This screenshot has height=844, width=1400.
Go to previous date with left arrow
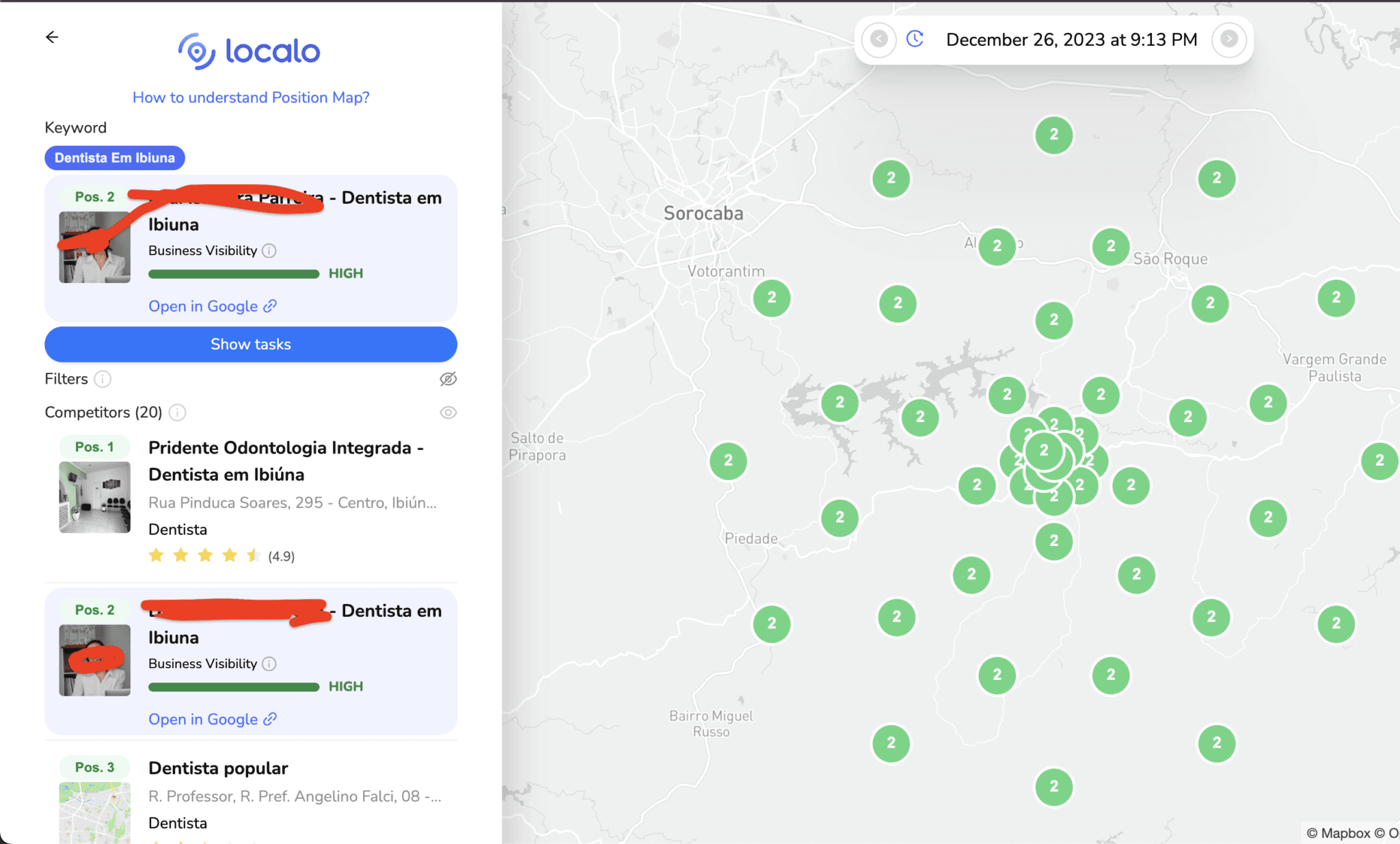point(879,39)
